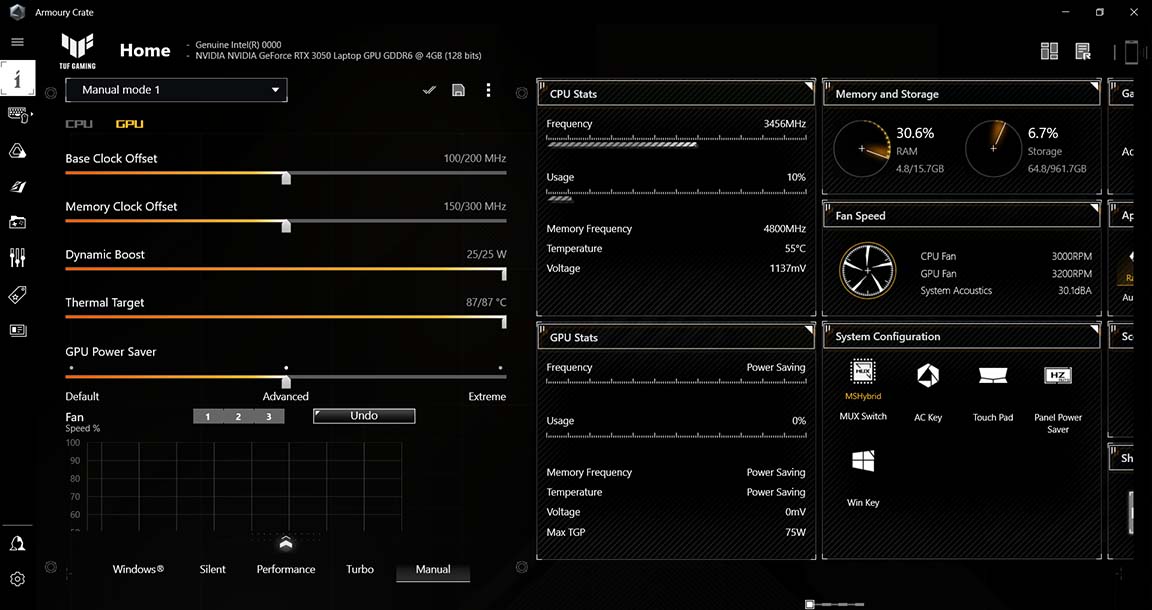Viewport: 1152px width, 610px height.
Task: Click the AC Key icon in System Configuration
Action: [928, 375]
